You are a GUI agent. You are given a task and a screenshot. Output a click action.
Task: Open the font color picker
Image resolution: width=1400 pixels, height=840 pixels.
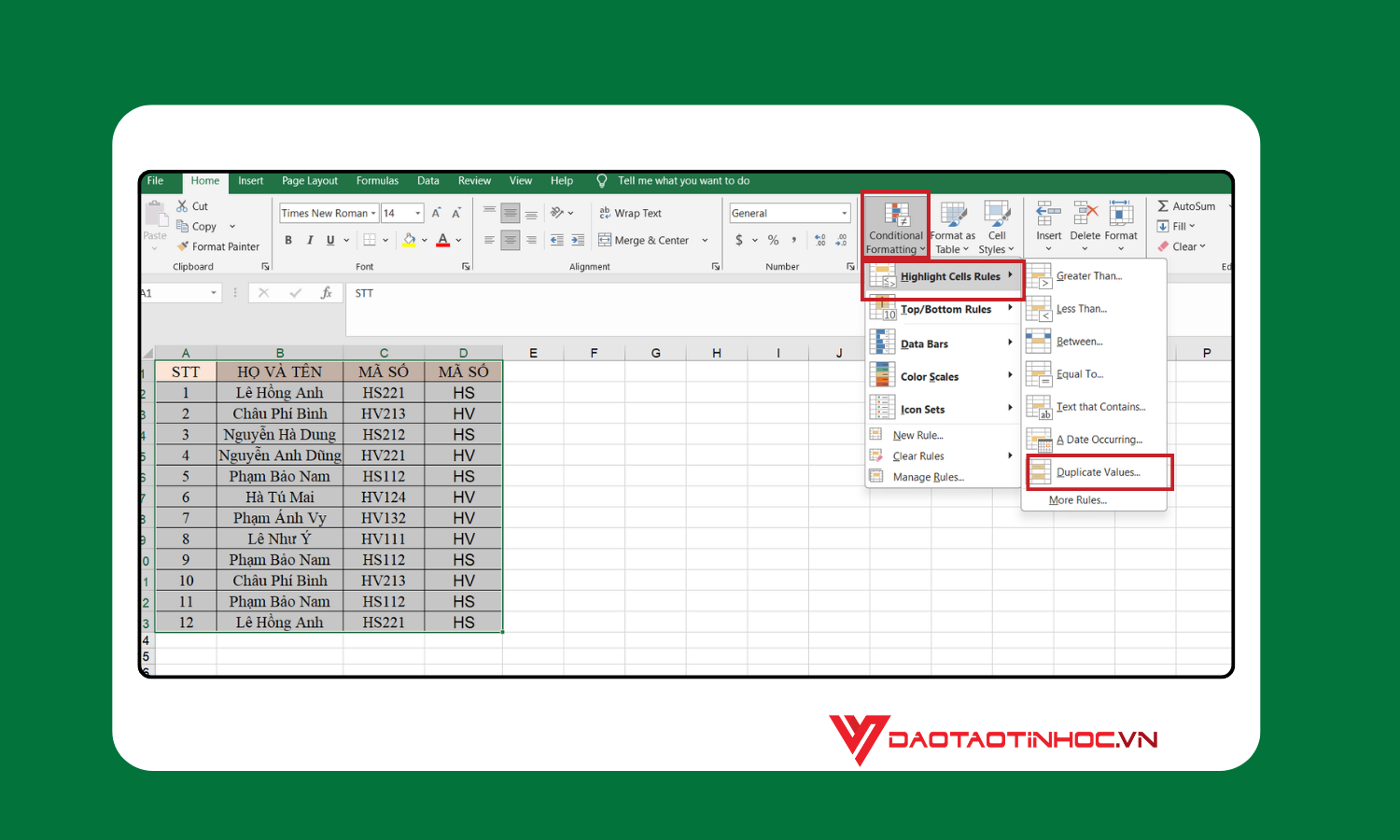(x=456, y=240)
